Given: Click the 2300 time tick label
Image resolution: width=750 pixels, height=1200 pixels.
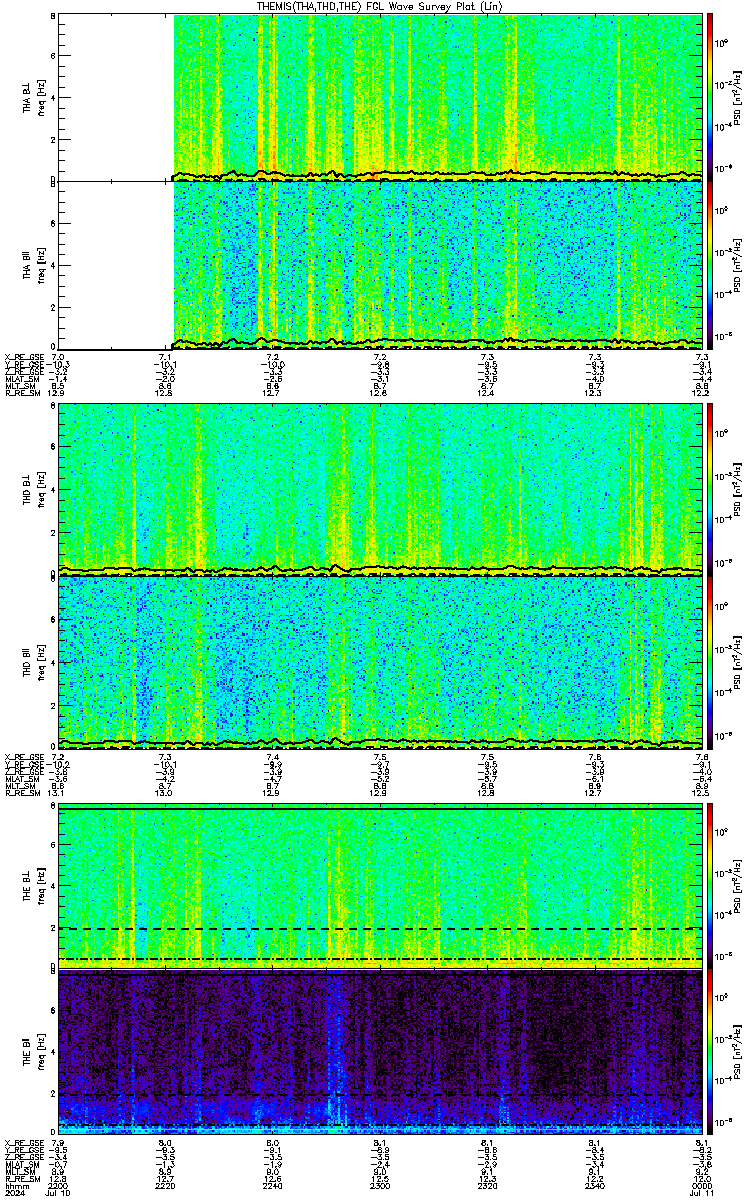Looking at the screenshot, I should click(380, 1185).
